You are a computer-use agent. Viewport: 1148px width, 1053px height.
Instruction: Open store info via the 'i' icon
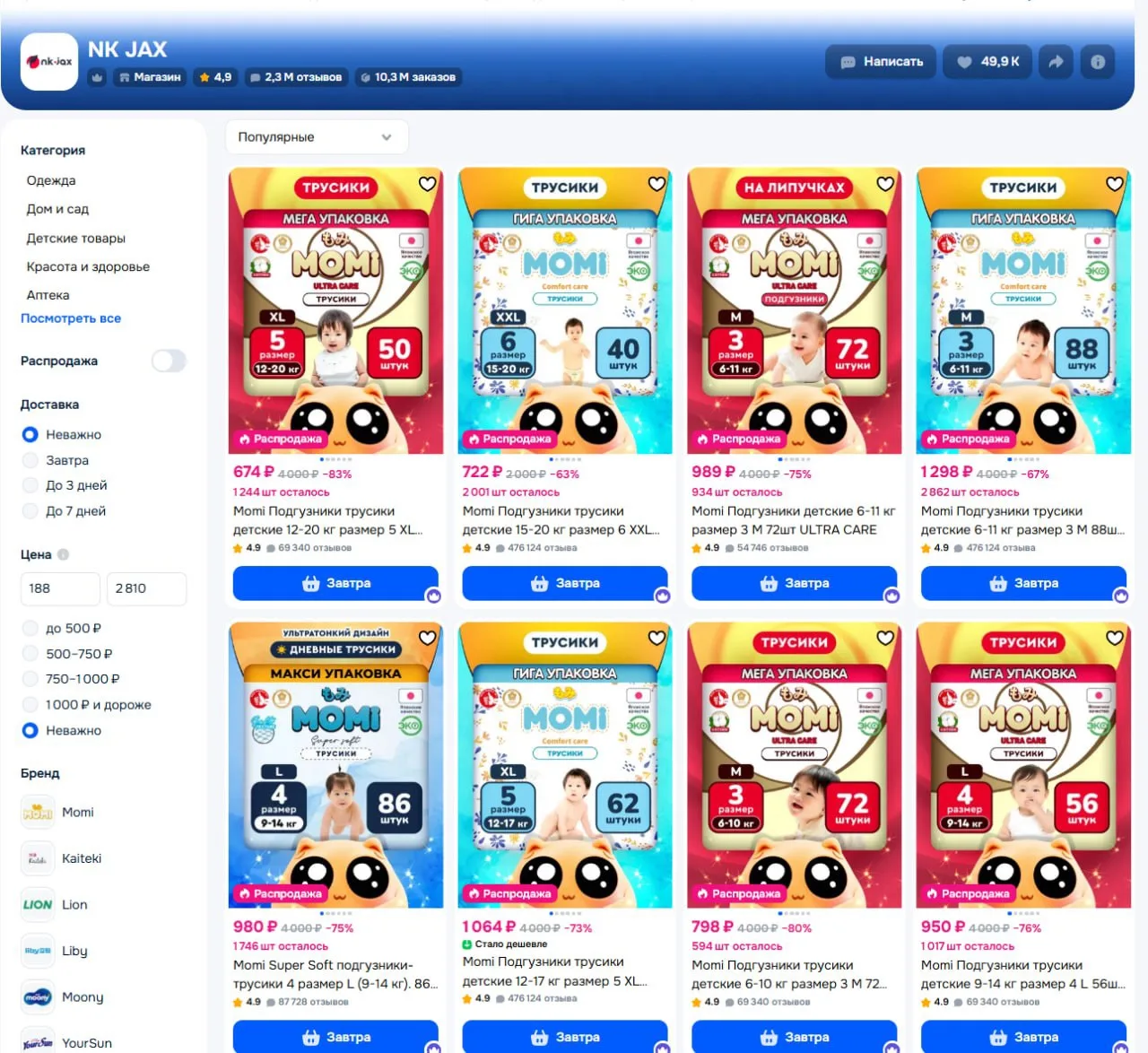point(1098,62)
